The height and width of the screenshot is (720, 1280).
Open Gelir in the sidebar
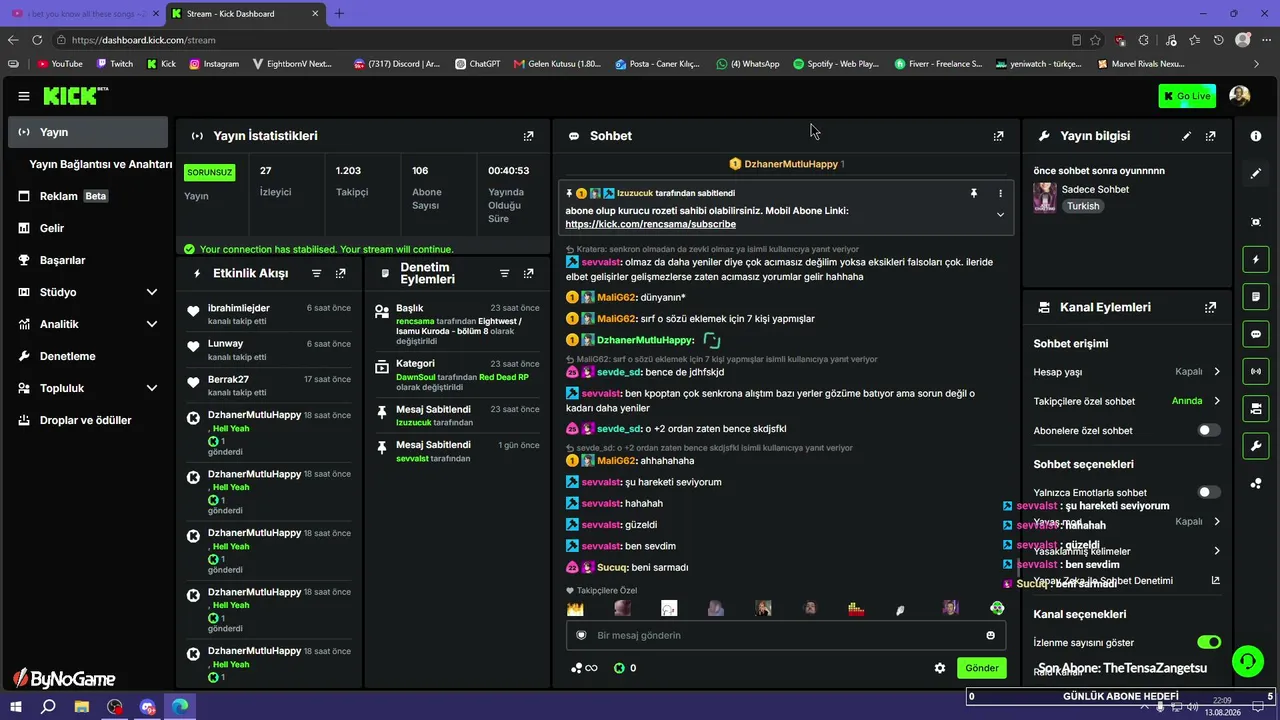click(88, 228)
